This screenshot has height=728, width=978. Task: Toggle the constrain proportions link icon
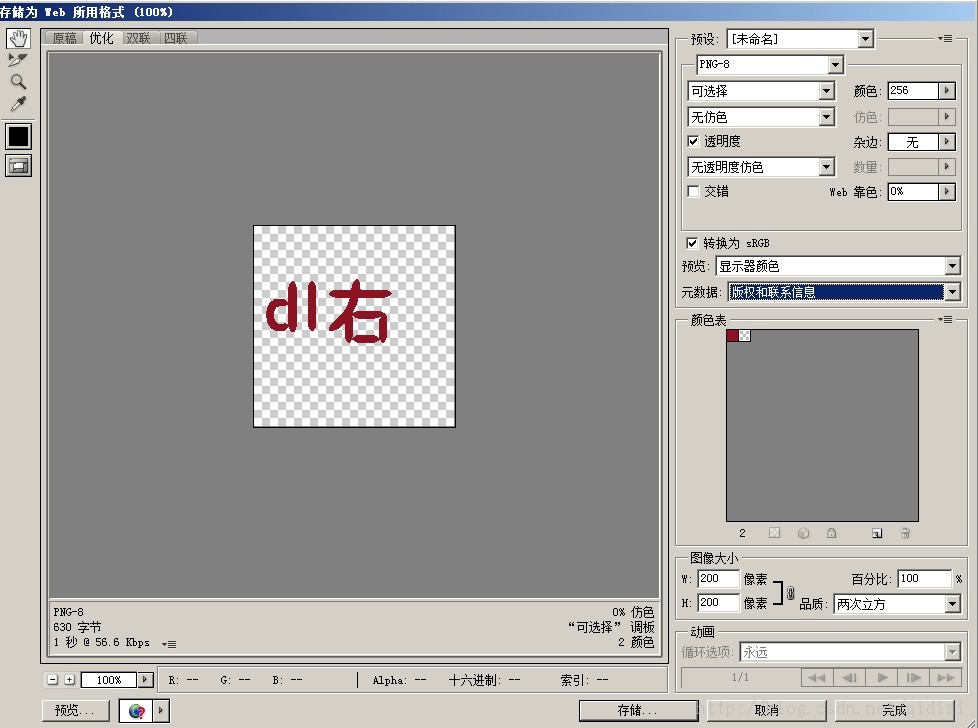coord(790,593)
